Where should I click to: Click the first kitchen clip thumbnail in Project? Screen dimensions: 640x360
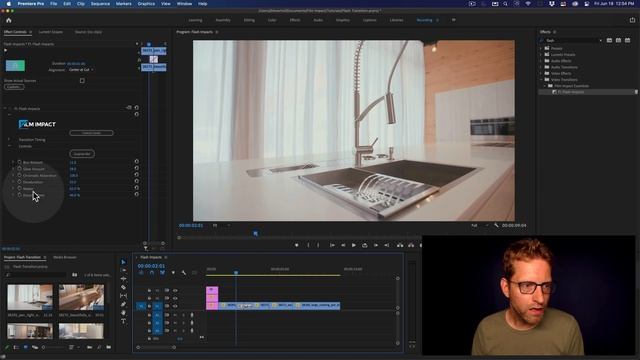[x=30, y=297]
